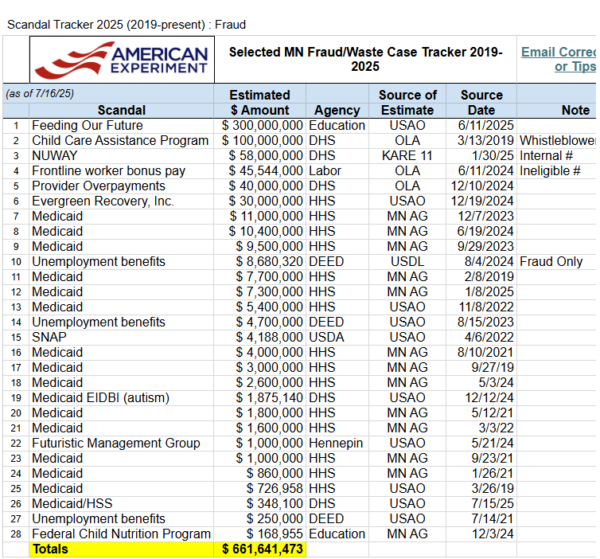The width and height of the screenshot is (600, 559).
Task: Open the Email Corrections or Tips link
Action: (558, 59)
